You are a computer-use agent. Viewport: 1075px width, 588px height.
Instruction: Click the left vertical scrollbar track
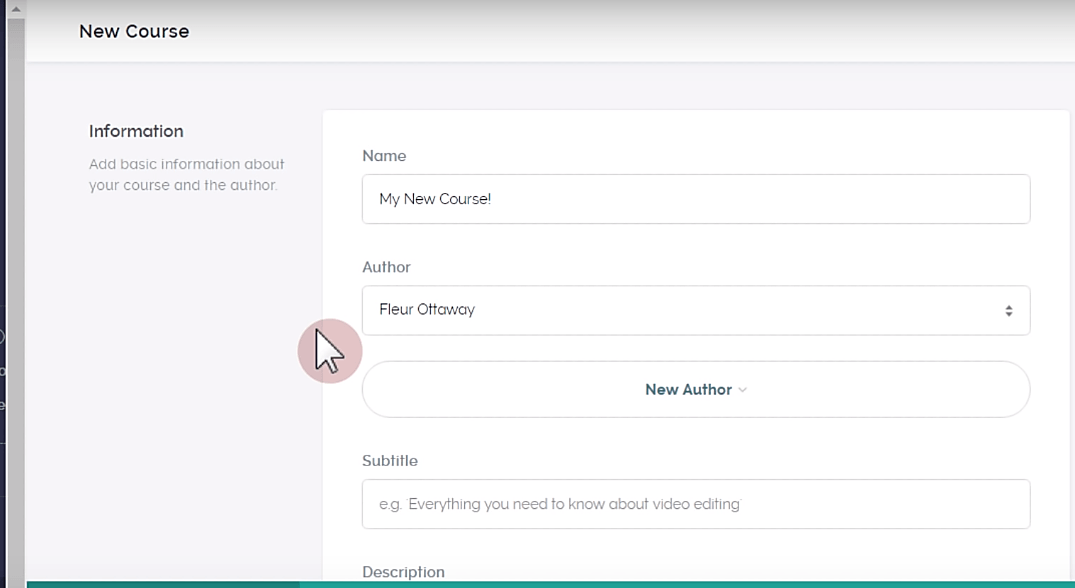pyautogui.click(x=15, y=300)
